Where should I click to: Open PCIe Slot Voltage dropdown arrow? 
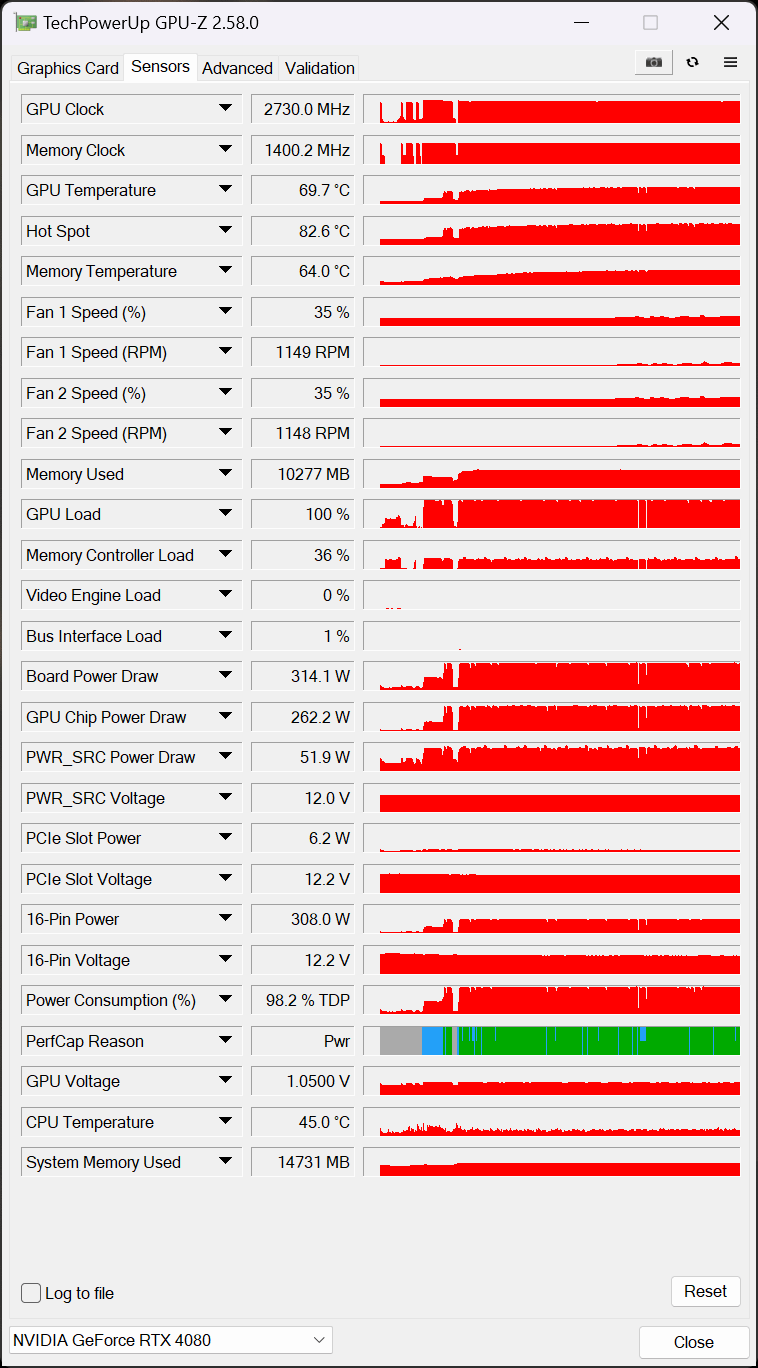point(225,879)
